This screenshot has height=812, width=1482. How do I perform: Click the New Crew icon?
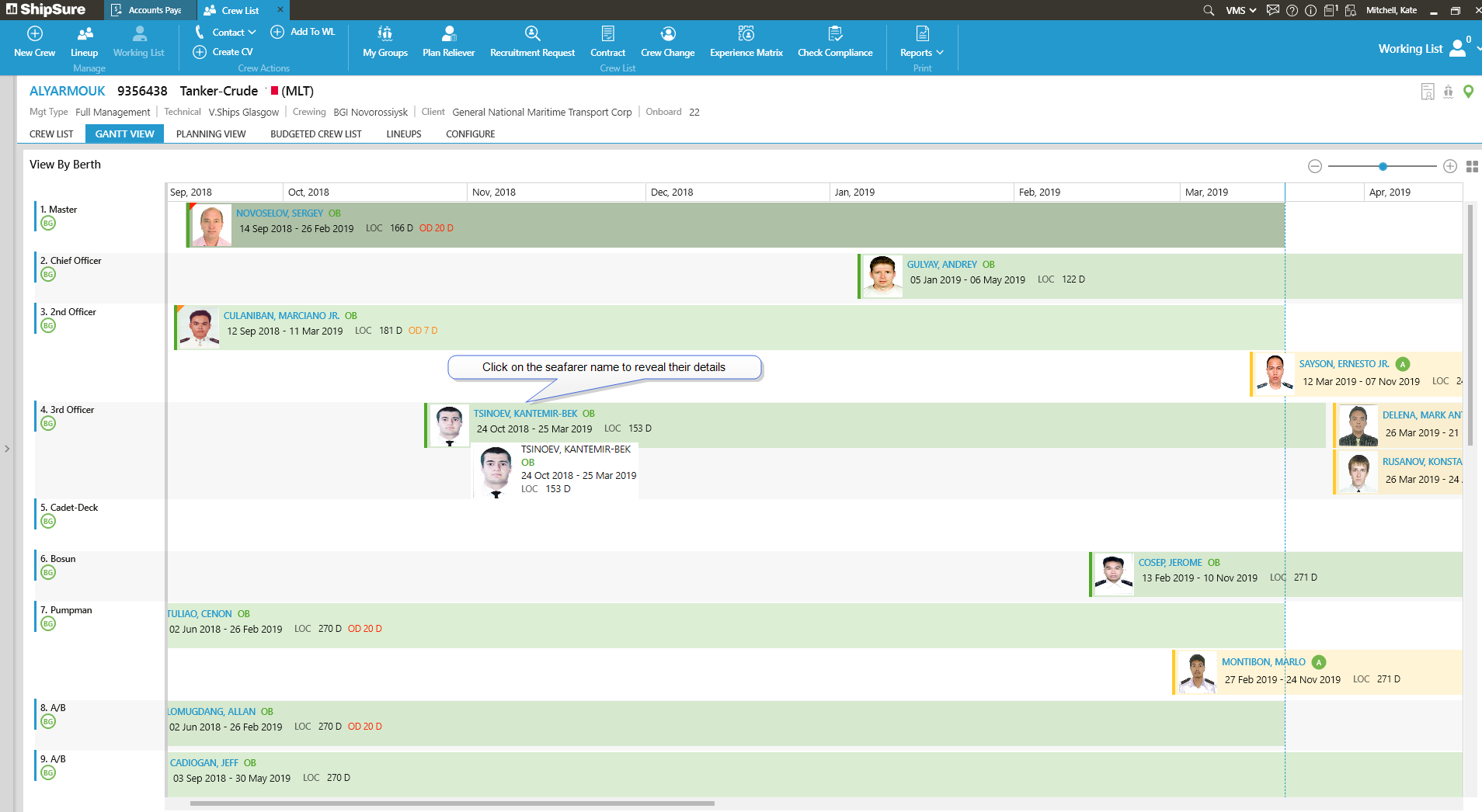[35, 34]
